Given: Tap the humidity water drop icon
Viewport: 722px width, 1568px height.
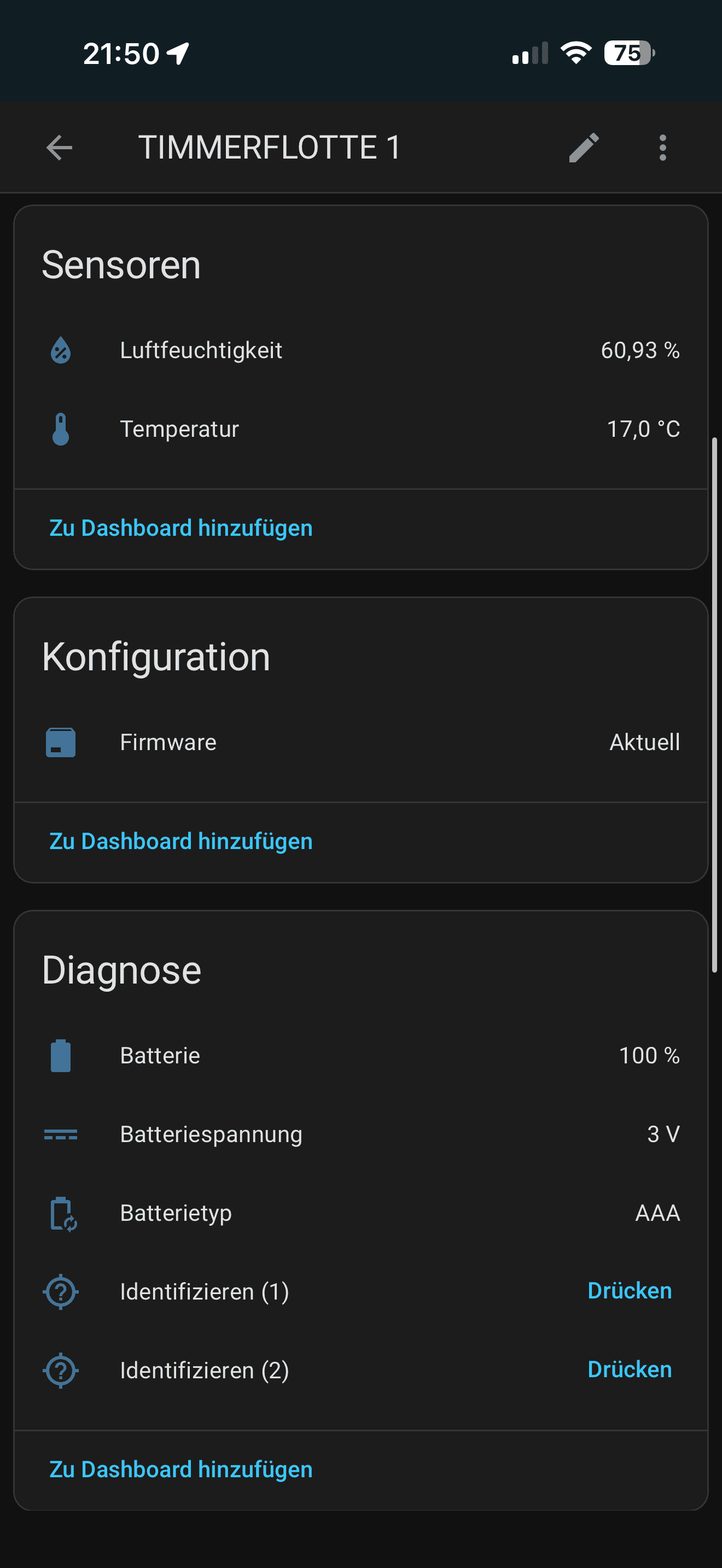Looking at the screenshot, I should point(61,350).
